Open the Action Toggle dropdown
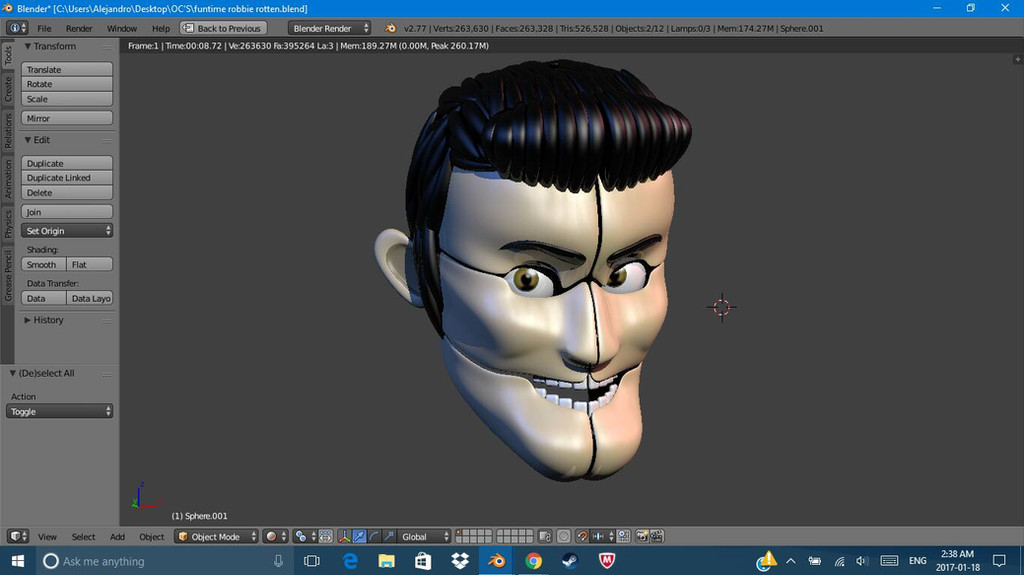This screenshot has height=575, width=1024. click(x=59, y=412)
